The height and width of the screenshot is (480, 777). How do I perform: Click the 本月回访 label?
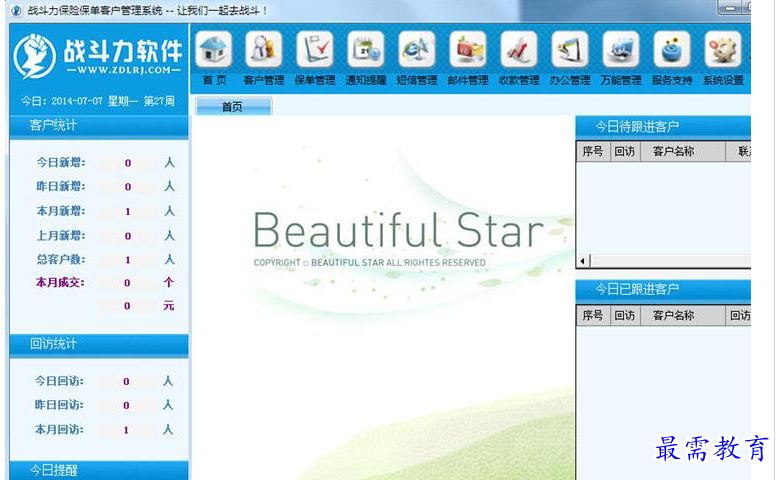click(59, 429)
